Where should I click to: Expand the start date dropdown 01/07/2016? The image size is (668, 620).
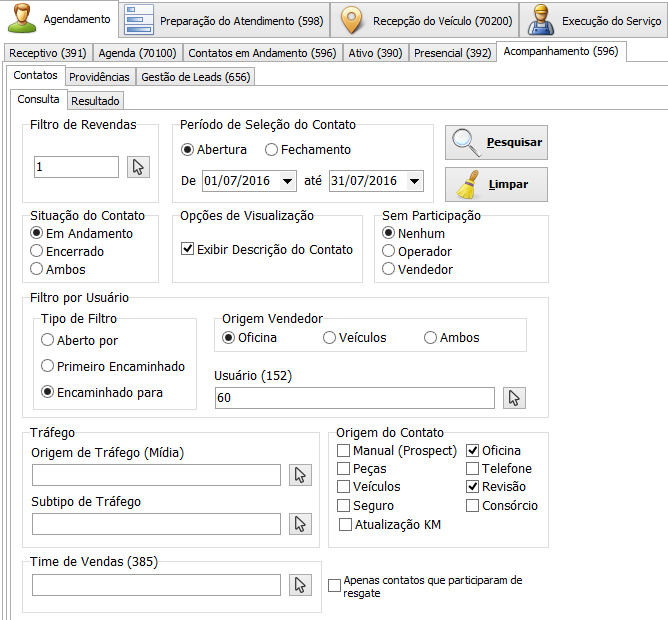coord(288,181)
